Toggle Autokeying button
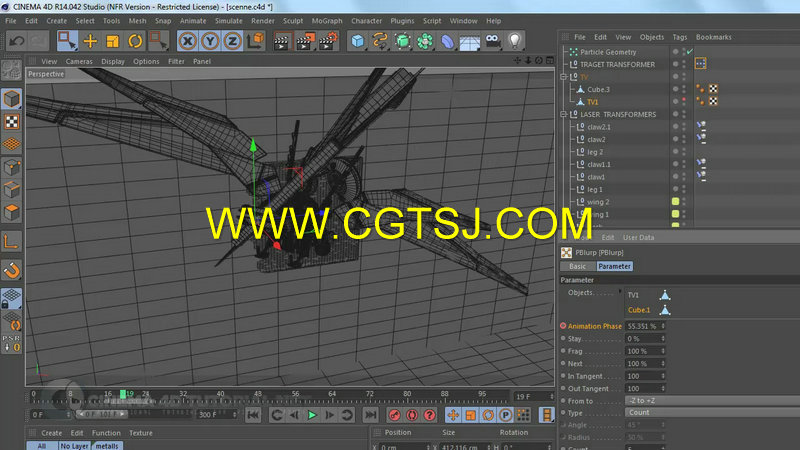This screenshot has height=450, width=800. pyautogui.click(x=412, y=415)
